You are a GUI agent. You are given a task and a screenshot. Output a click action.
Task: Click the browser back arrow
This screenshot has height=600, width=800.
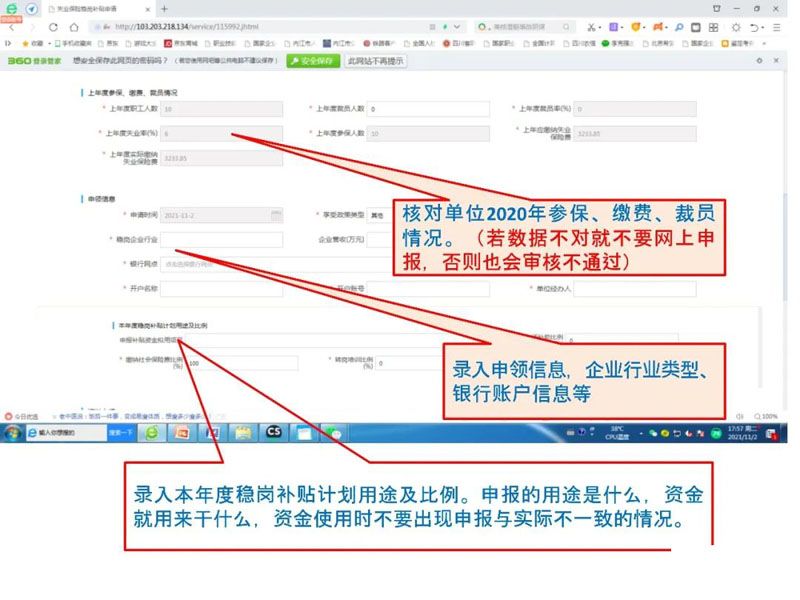pos(13,27)
